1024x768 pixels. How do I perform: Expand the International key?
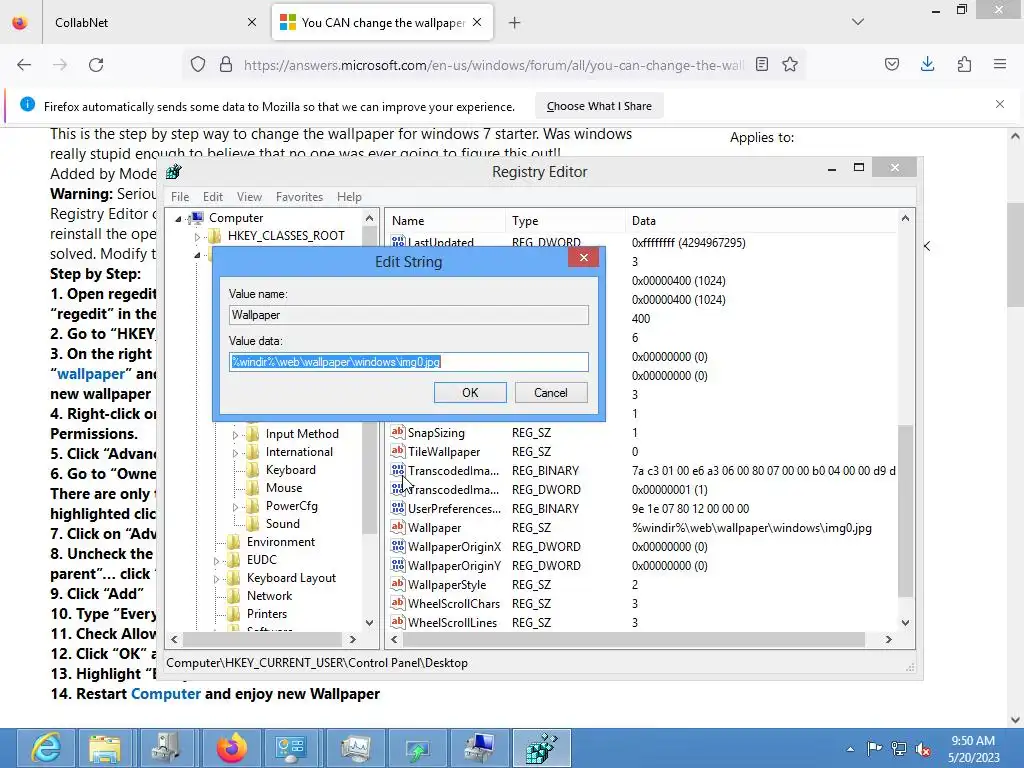point(235,453)
